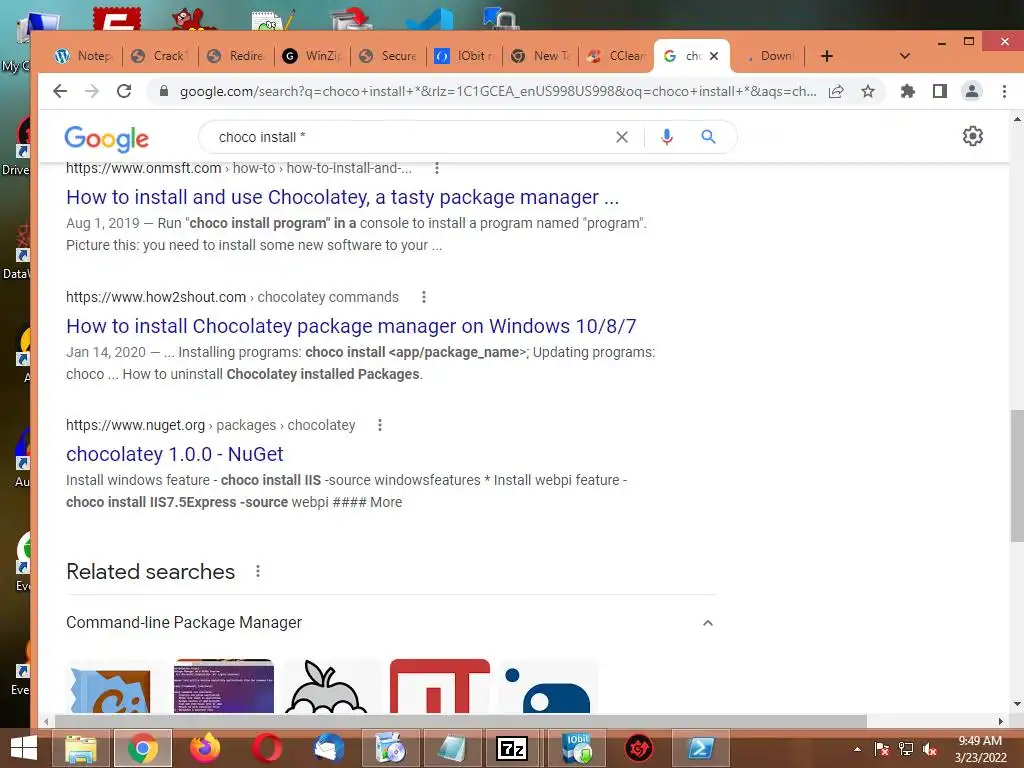Click the vertical page scrollbar thumb
The width and height of the screenshot is (1024, 768).
(1017, 475)
